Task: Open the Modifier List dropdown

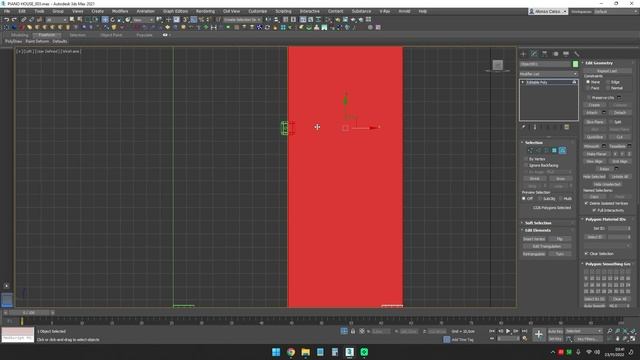Action: tap(549, 74)
